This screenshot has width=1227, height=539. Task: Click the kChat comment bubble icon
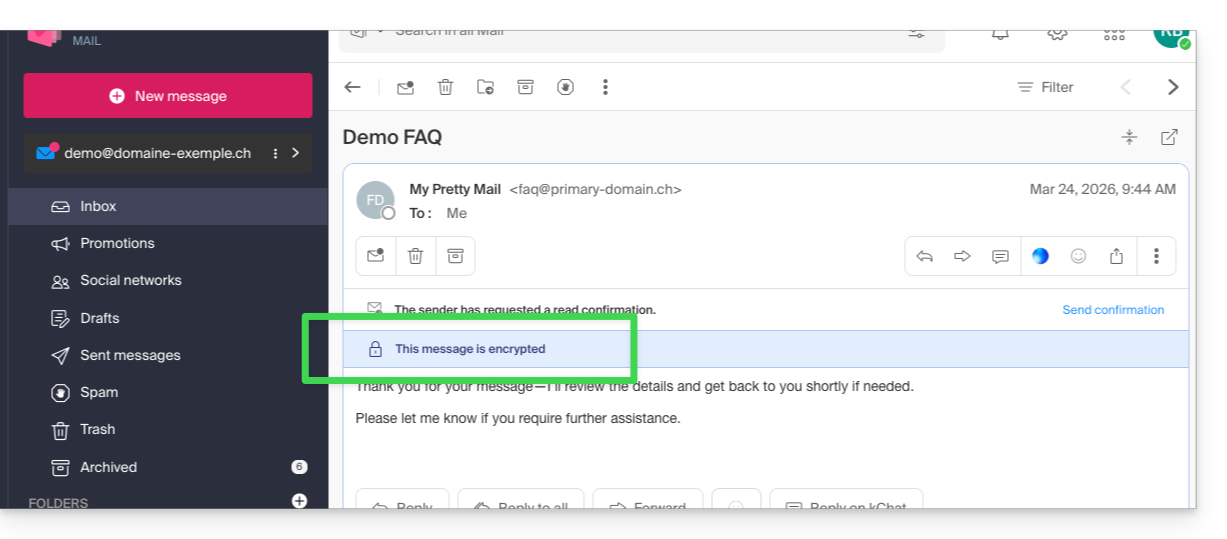click(x=1000, y=256)
